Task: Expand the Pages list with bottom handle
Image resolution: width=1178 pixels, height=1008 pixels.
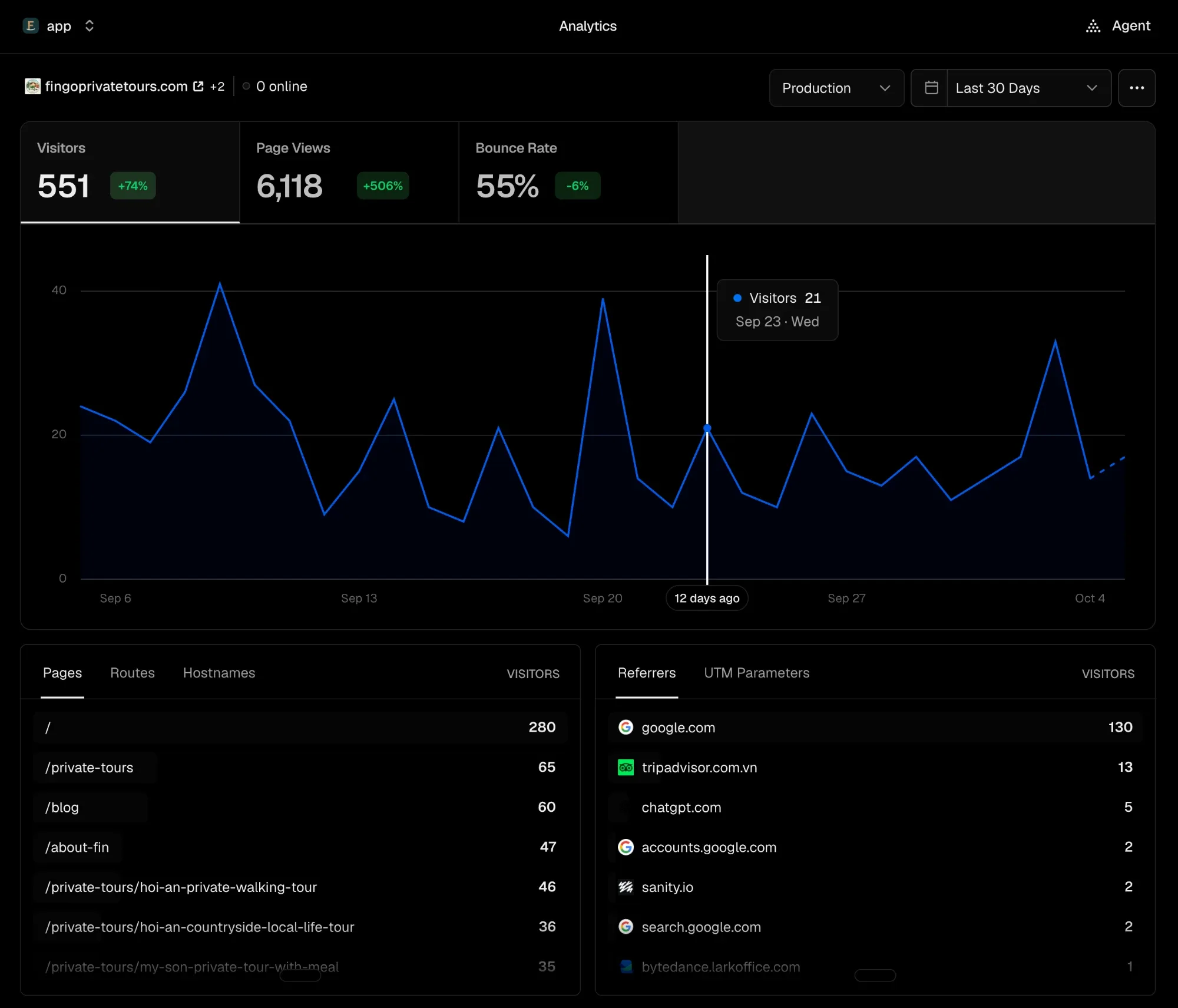Action: click(x=300, y=976)
